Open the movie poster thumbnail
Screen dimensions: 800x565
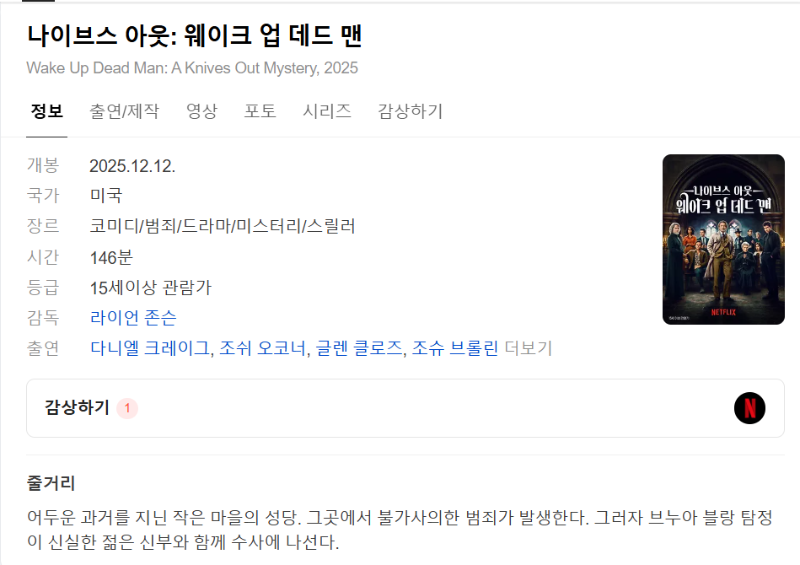[x=723, y=239]
